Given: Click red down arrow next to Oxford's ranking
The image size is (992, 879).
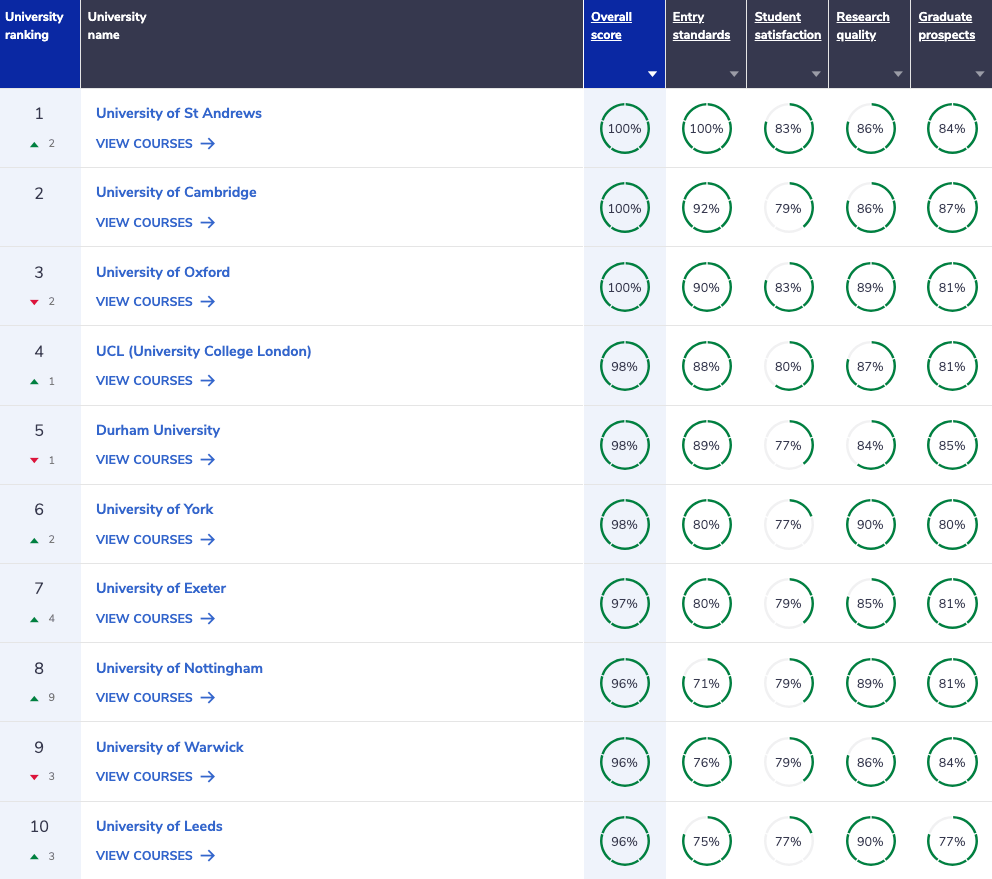Looking at the screenshot, I should point(33,301).
